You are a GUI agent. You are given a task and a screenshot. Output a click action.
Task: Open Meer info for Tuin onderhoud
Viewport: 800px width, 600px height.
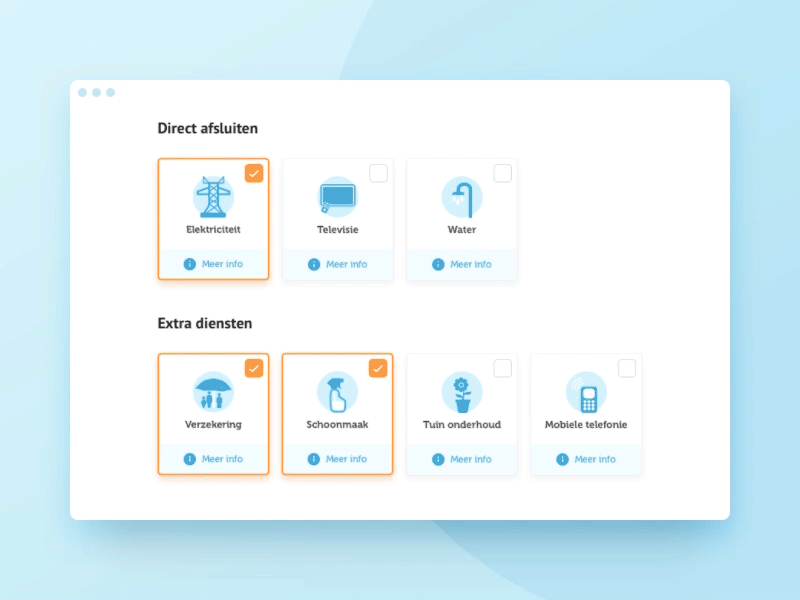461,459
